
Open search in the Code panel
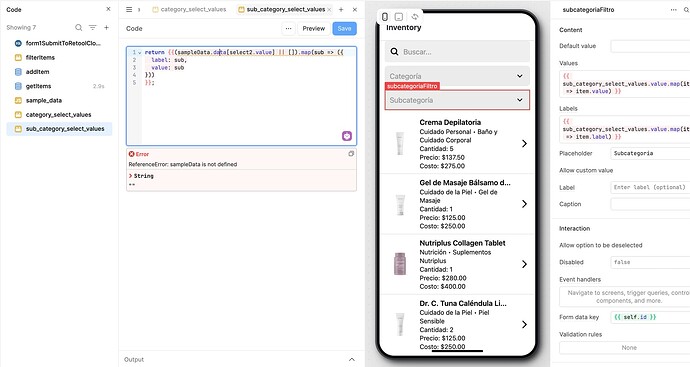[x=78, y=27]
